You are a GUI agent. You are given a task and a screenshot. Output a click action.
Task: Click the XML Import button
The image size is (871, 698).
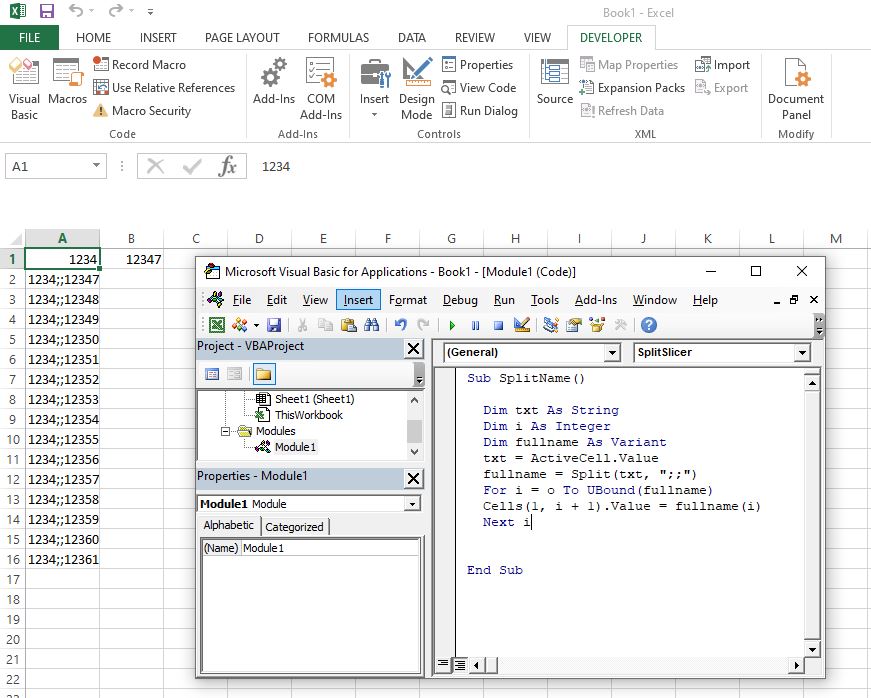coord(722,64)
